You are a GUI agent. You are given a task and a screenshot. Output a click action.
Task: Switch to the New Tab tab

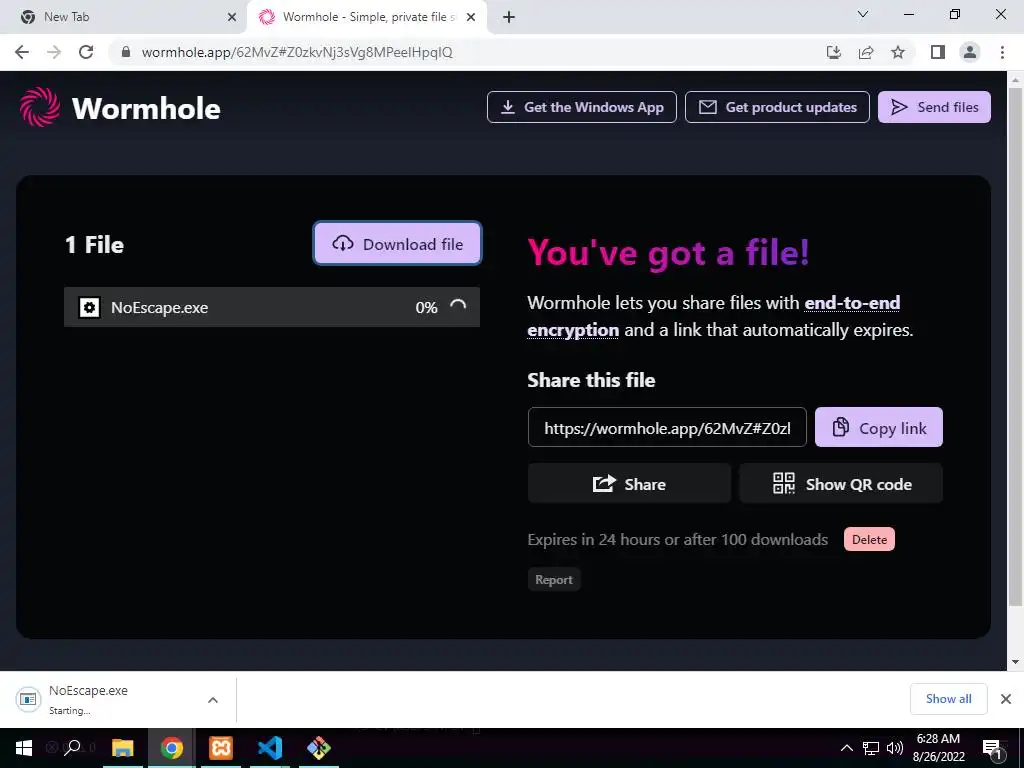[x=124, y=17]
